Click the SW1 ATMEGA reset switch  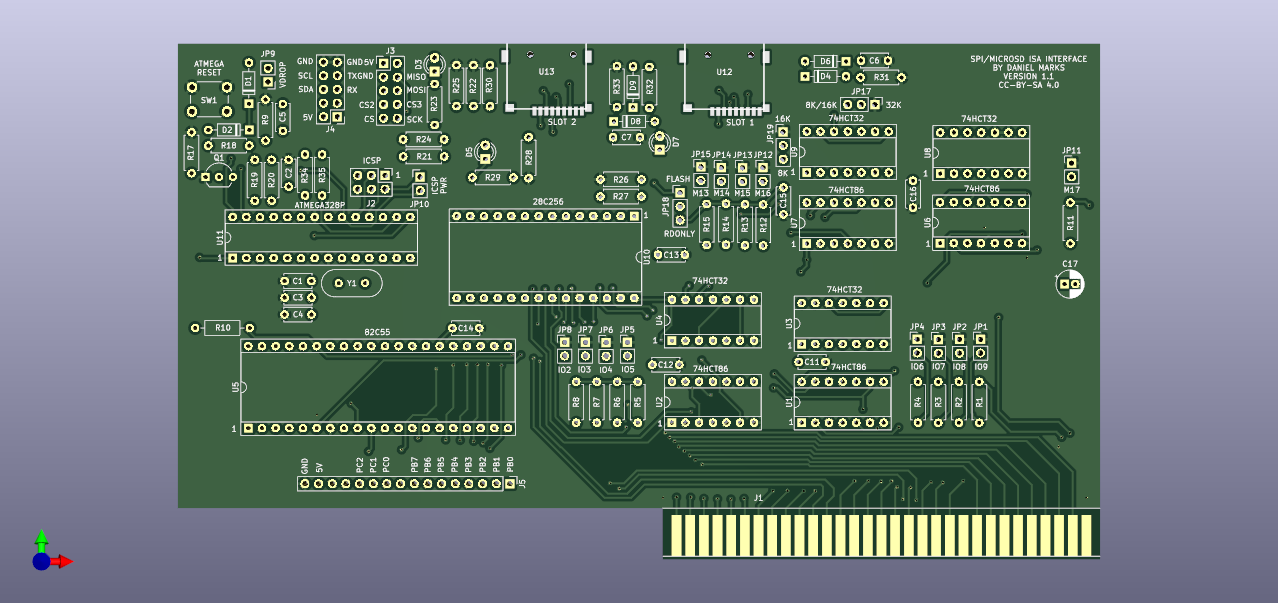(x=209, y=101)
